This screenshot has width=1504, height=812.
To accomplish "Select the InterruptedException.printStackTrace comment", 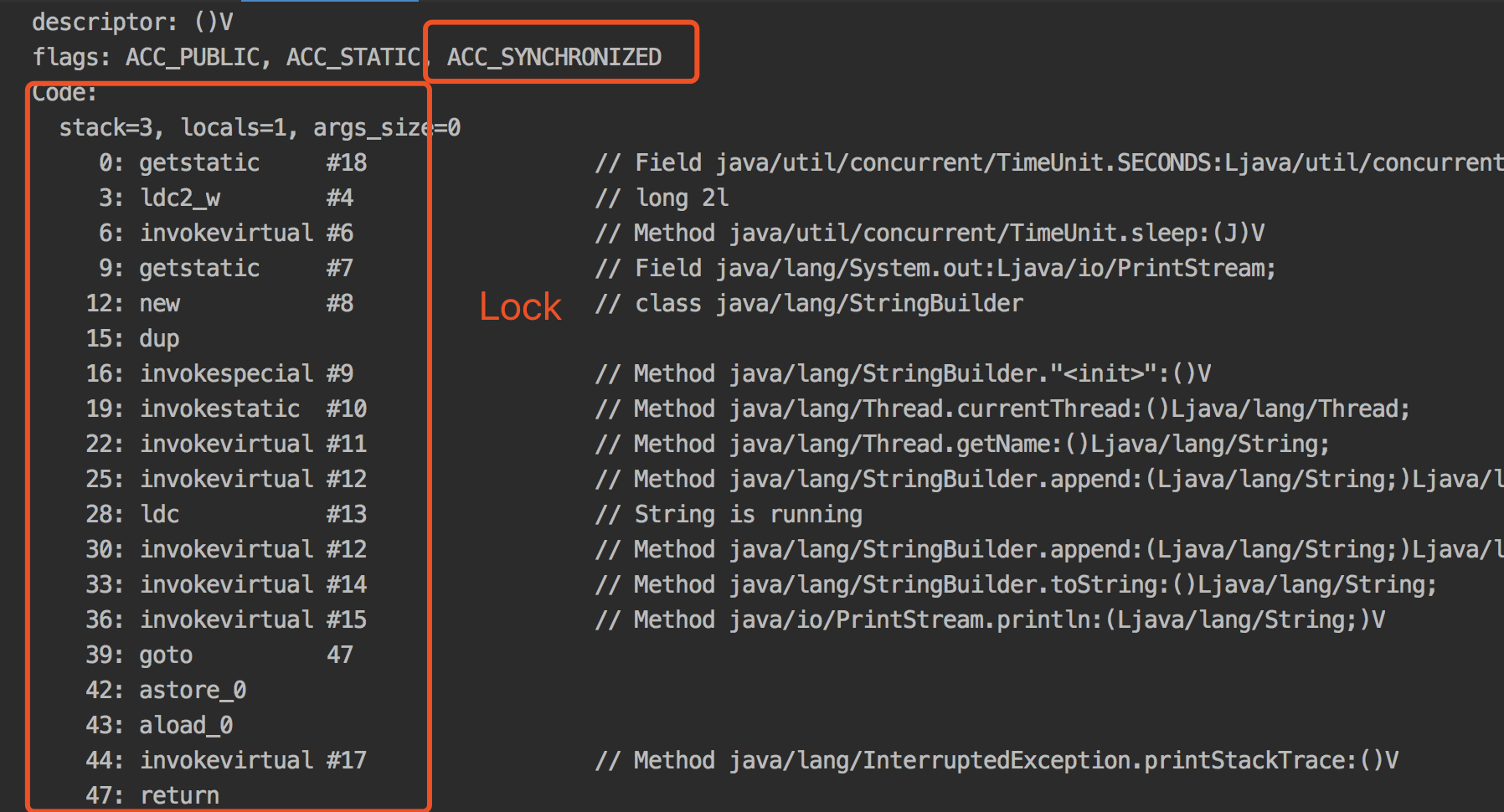I will (x=997, y=760).
